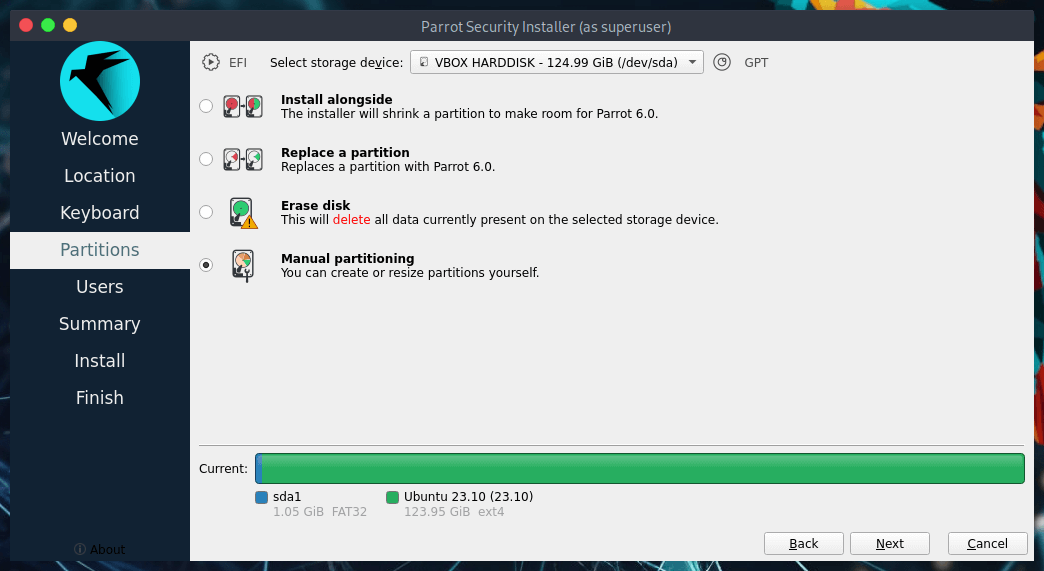
Task: Click the About info icon
Action: point(79,549)
